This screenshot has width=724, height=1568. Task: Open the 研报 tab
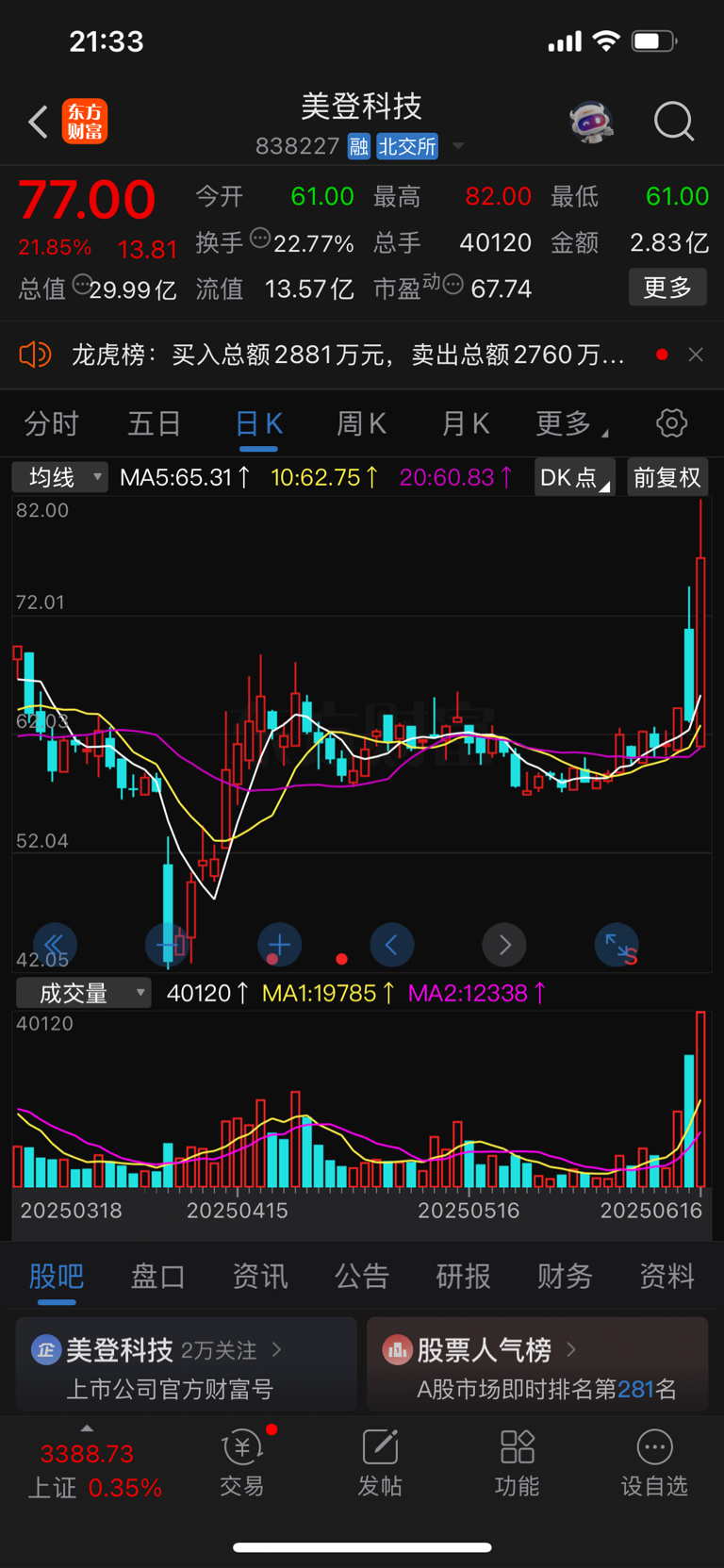click(x=463, y=1276)
